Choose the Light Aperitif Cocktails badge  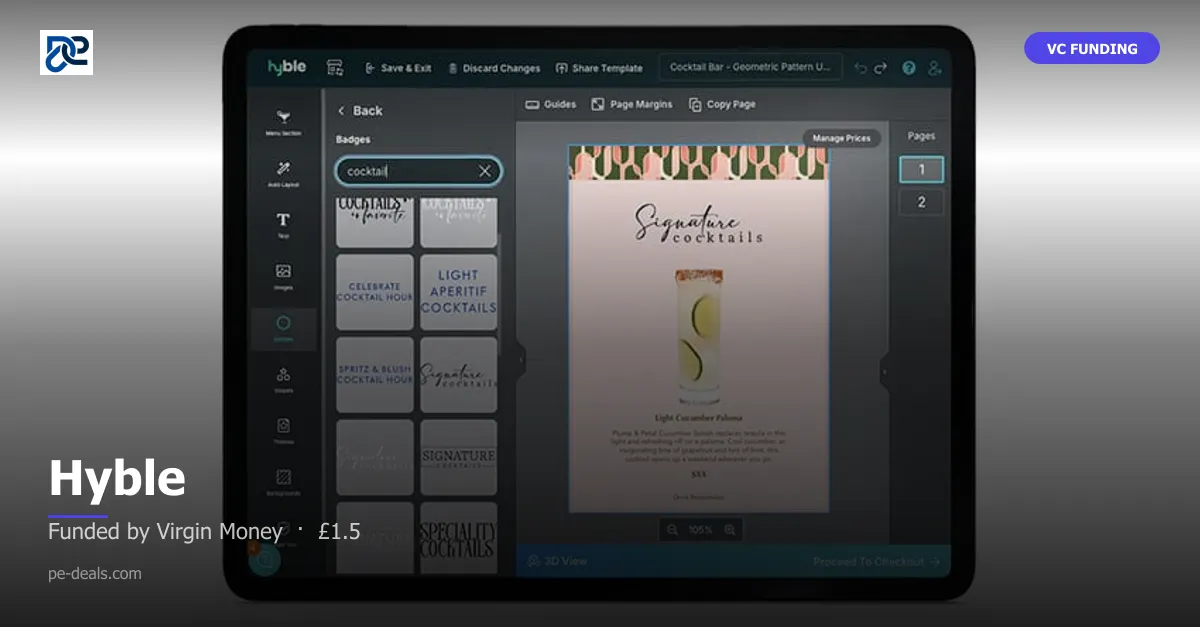(x=458, y=292)
